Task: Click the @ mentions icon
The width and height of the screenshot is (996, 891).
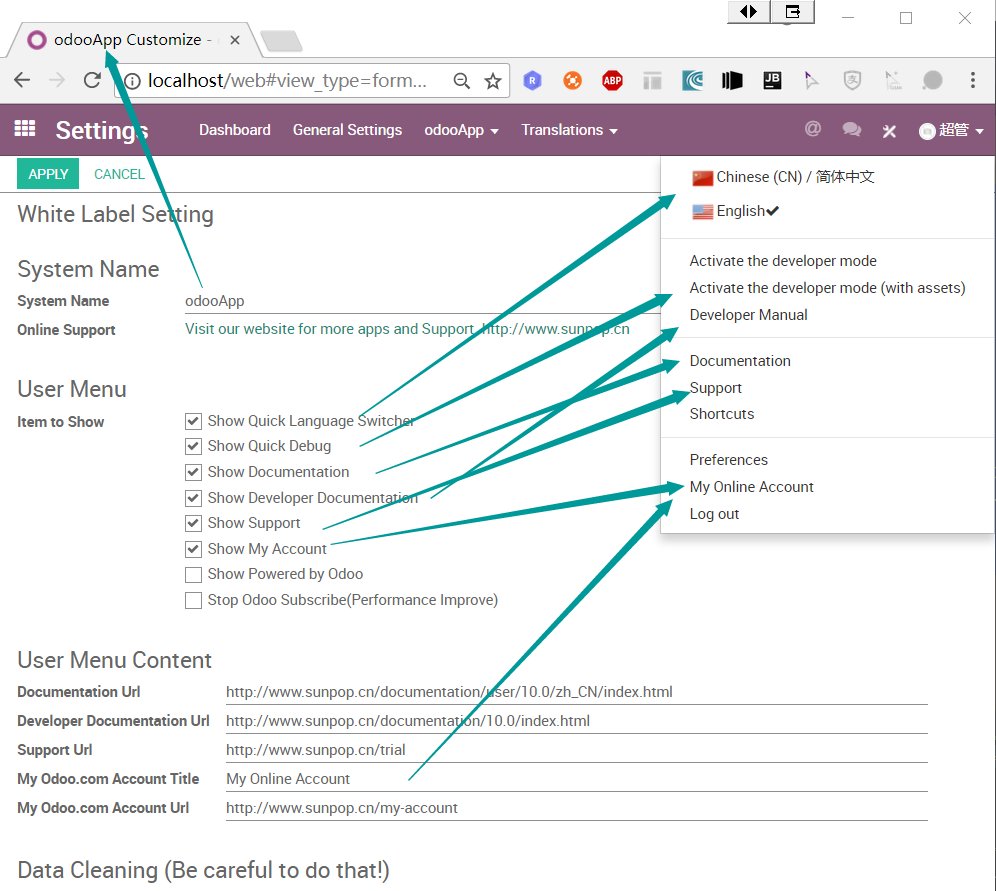Action: tap(813, 129)
